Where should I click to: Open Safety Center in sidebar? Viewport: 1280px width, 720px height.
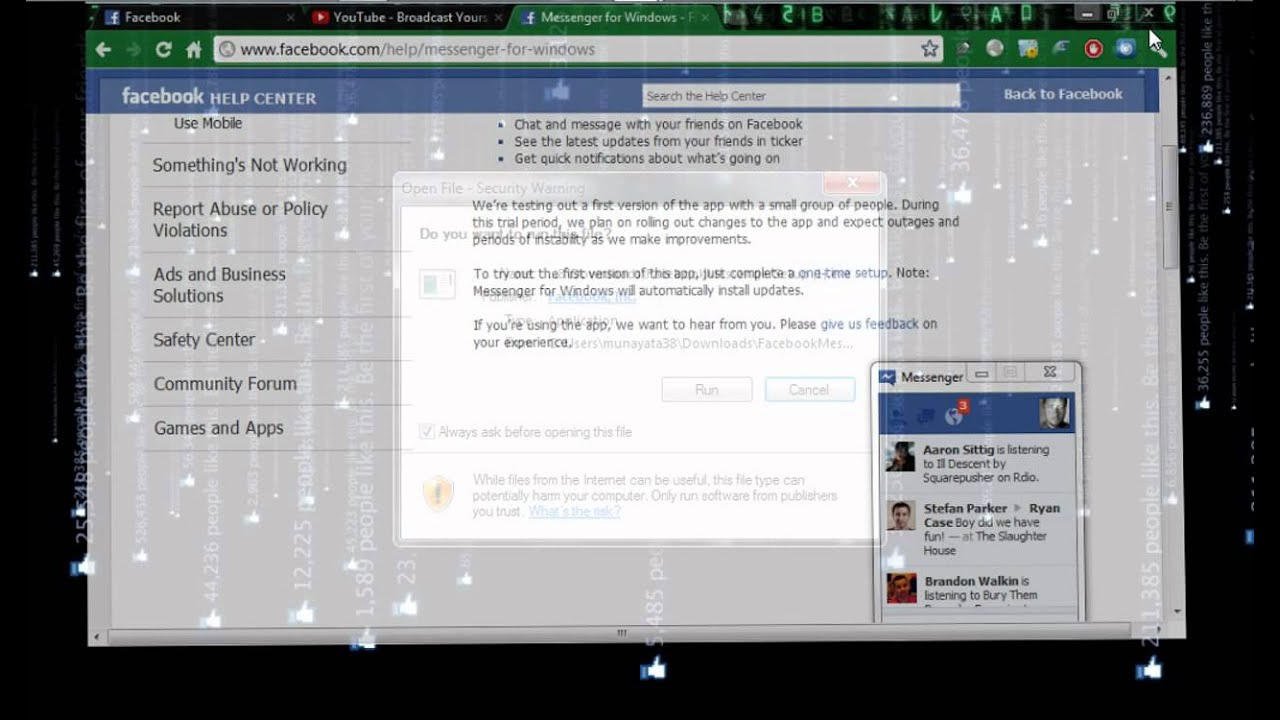pyautogui.click(x=204, y=340)
